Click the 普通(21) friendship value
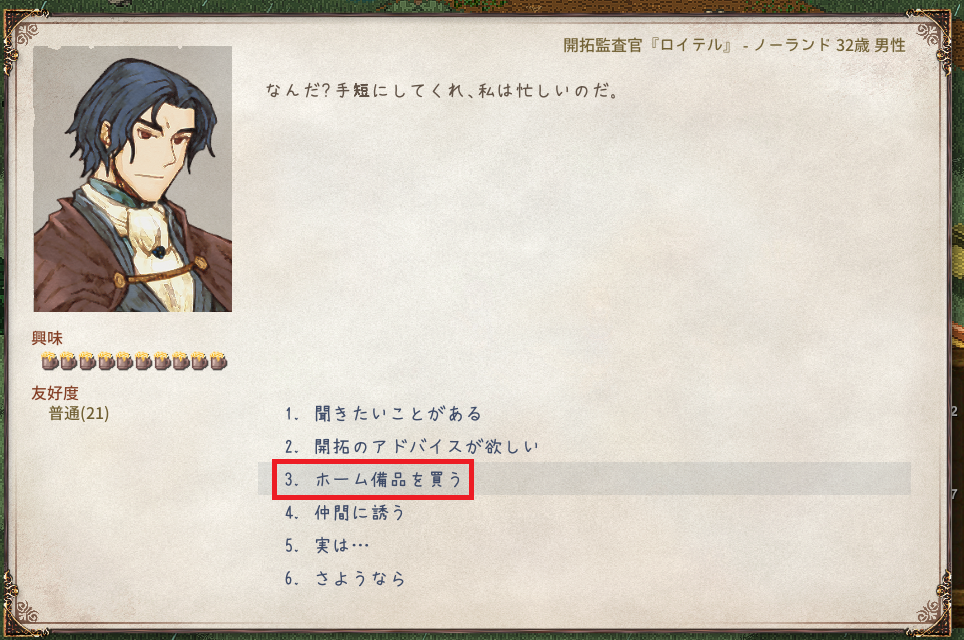 click(79, 413)
